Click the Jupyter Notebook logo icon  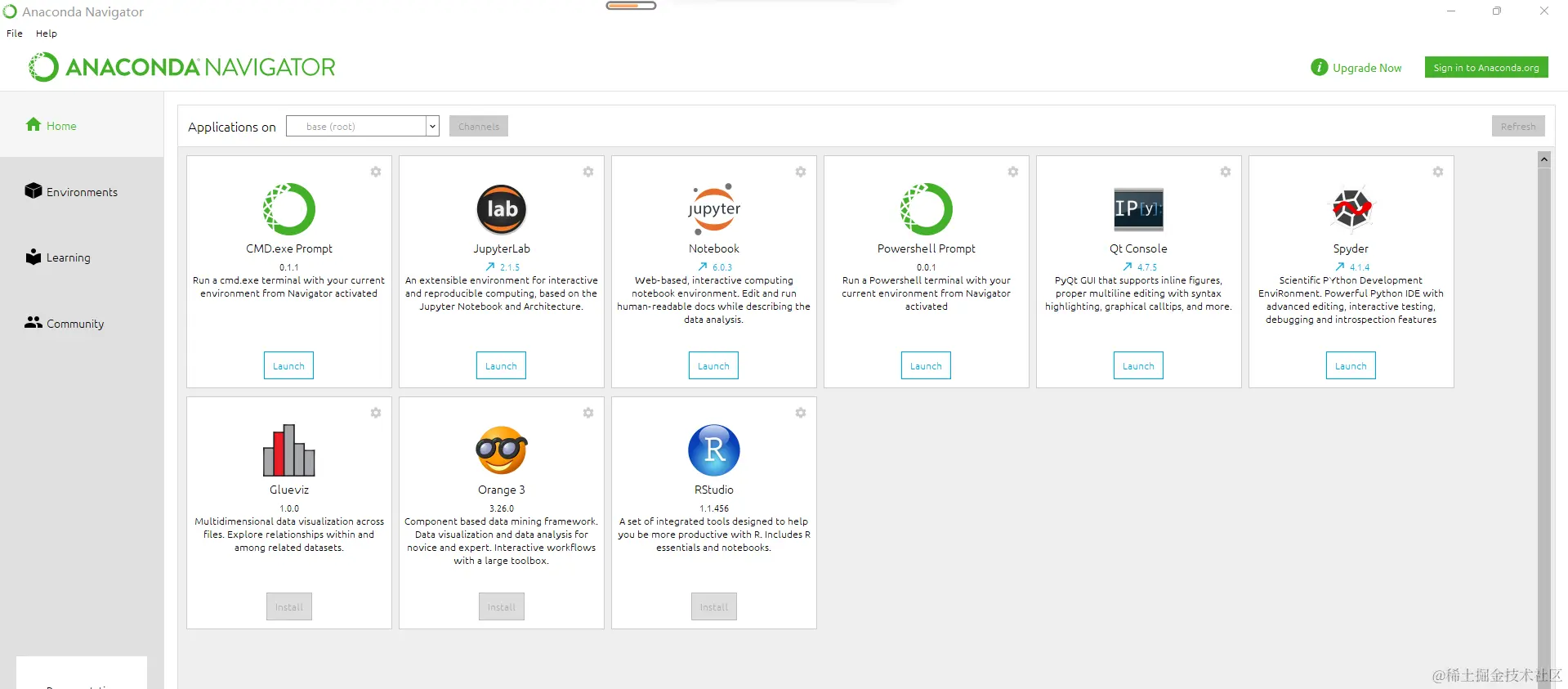(713, 209)
